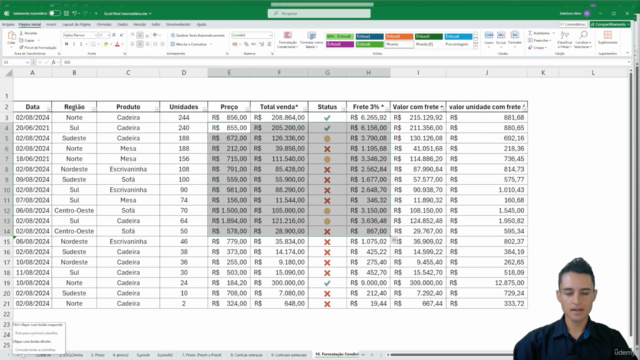Open filter dropdown on Status header
Image resolution: width=640 pixels, height=360 pixels.
(x=343, y=109)
